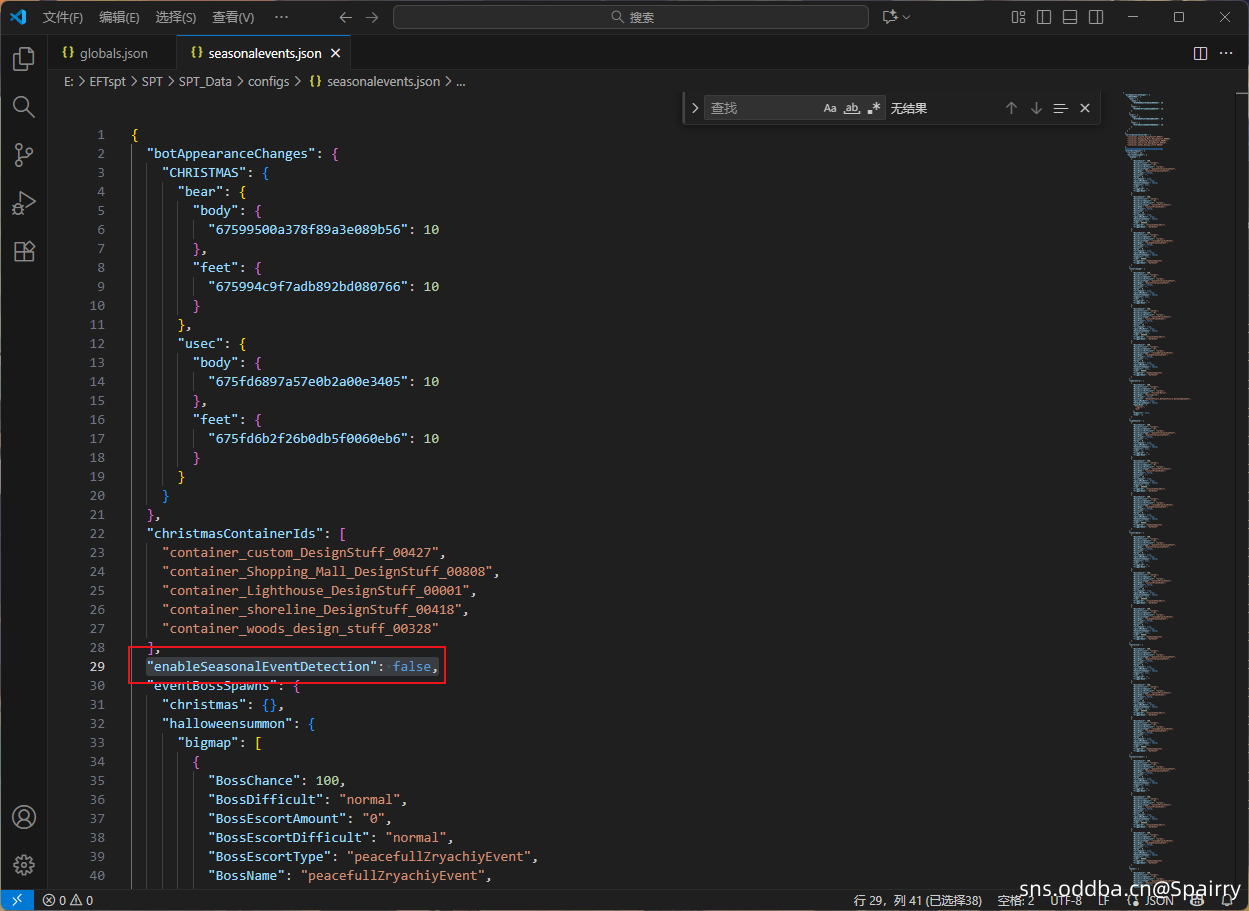Show the overflow menu next to 查看(V)
1249x911 pixels.
pos(281,17)
